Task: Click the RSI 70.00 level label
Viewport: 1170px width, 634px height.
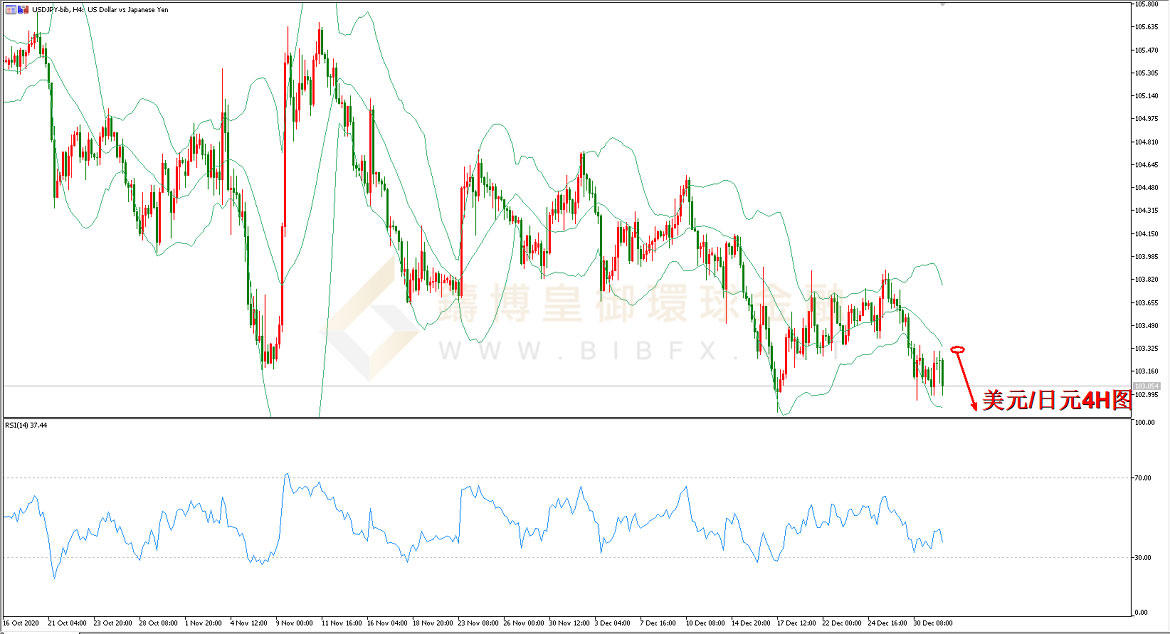Action: pyautogui.click(x=1144, y=477)
